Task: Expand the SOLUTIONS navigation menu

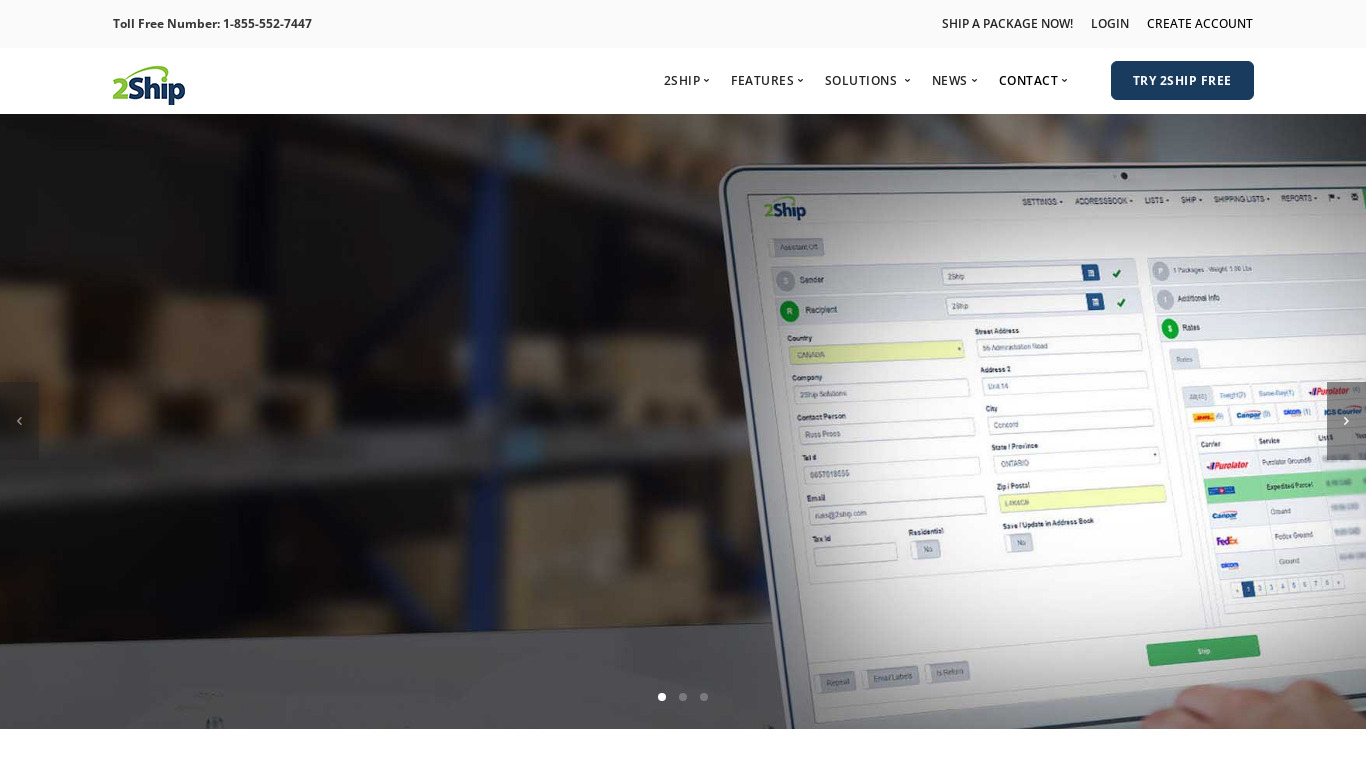Action: coord(868,80)
